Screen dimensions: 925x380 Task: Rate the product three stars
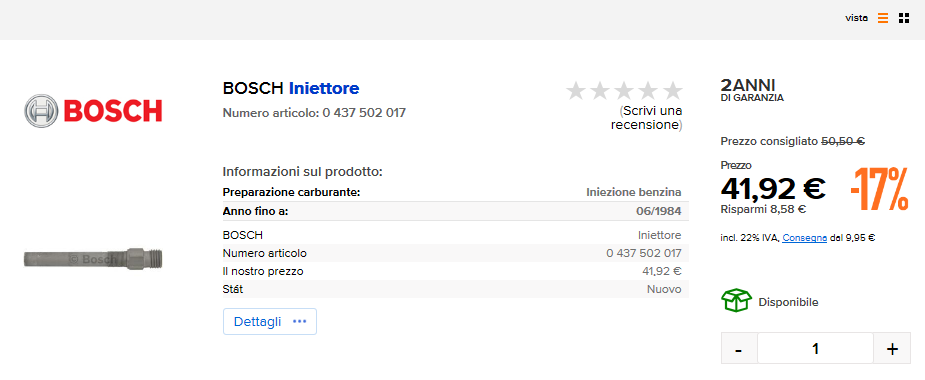624,91
